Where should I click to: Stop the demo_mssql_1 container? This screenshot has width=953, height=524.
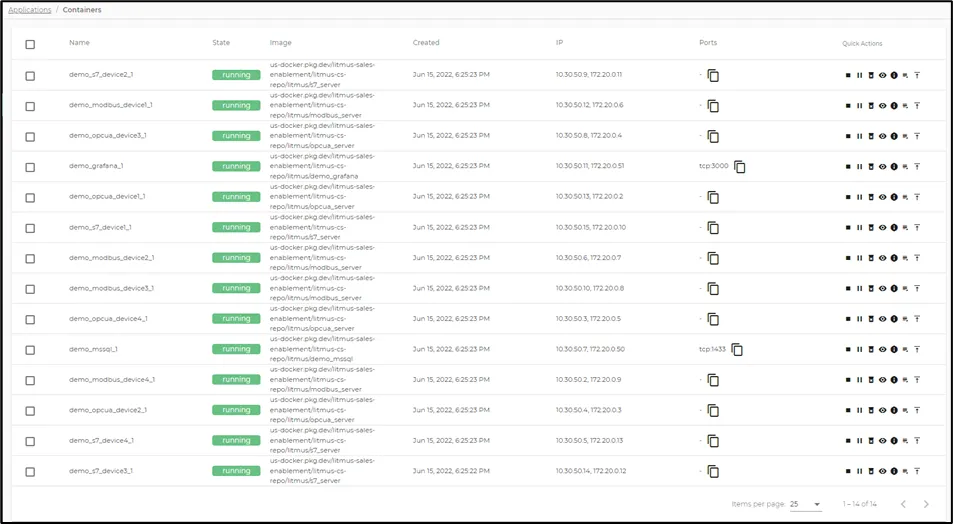[848, 349]
